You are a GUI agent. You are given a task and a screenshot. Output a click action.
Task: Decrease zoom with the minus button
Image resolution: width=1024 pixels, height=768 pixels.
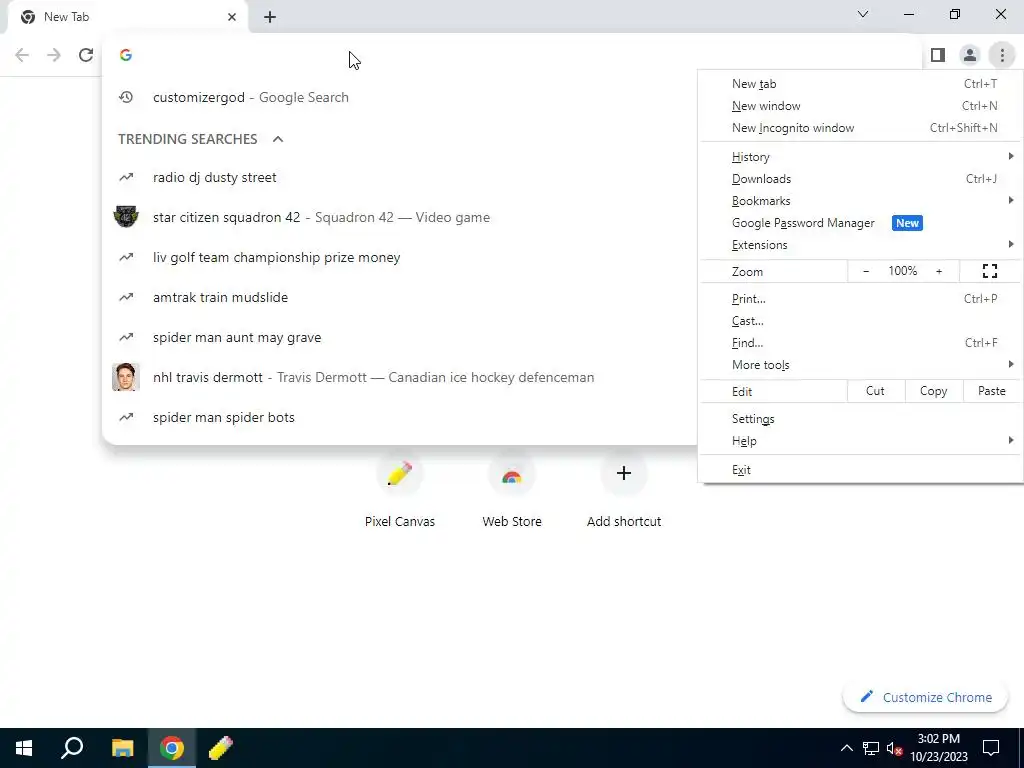click(866, 271)
